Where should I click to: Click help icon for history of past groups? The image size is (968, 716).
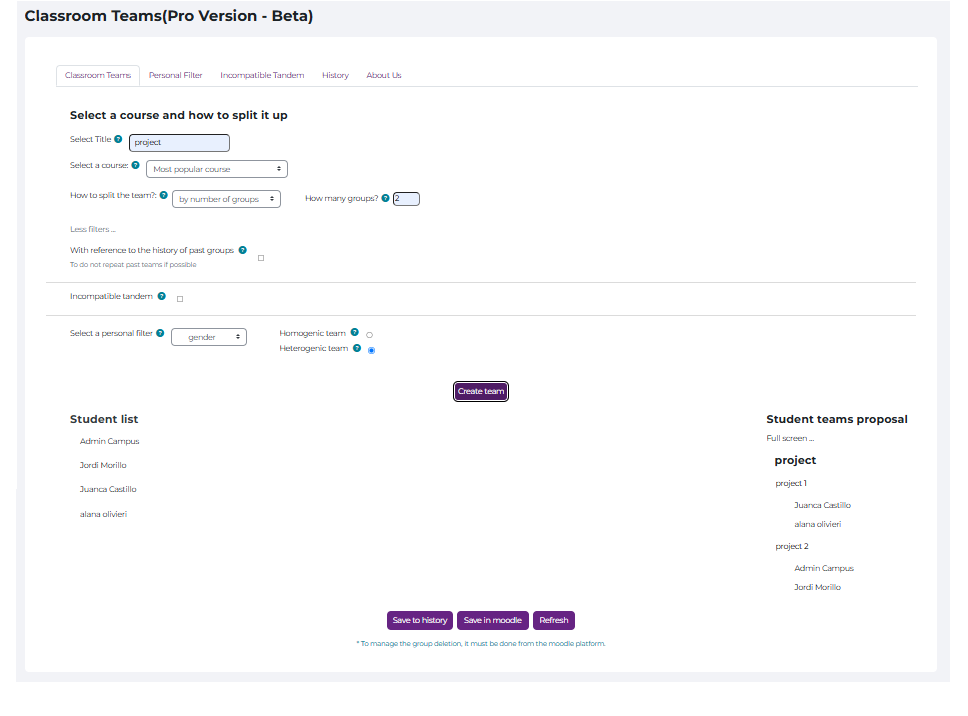[242, 250]
